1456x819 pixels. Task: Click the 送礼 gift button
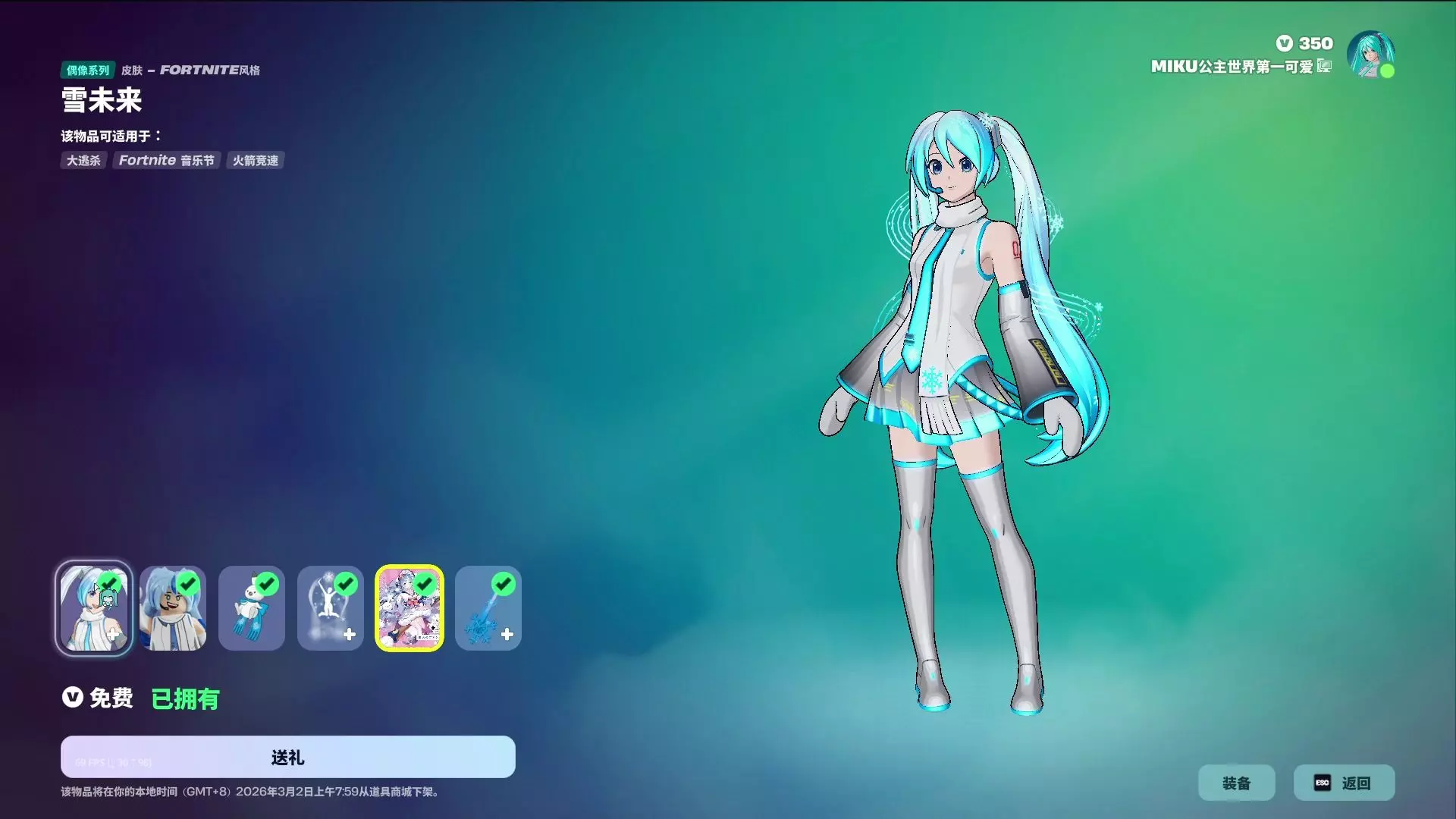287,757
